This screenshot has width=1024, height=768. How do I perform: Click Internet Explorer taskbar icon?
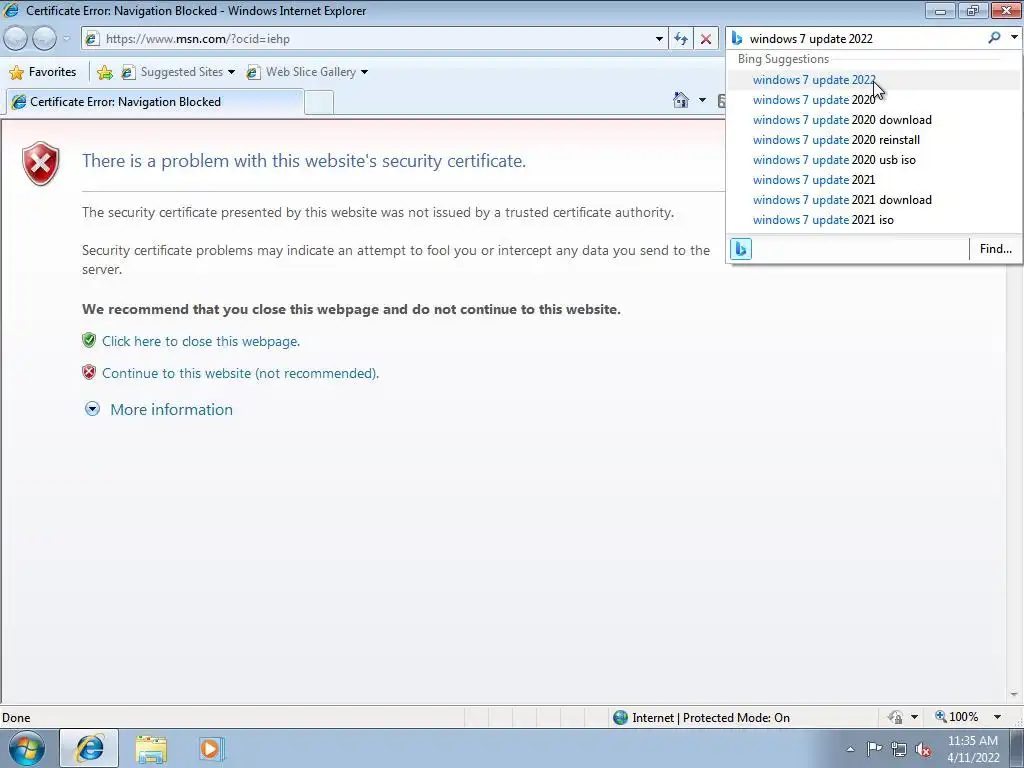(89, 748)
